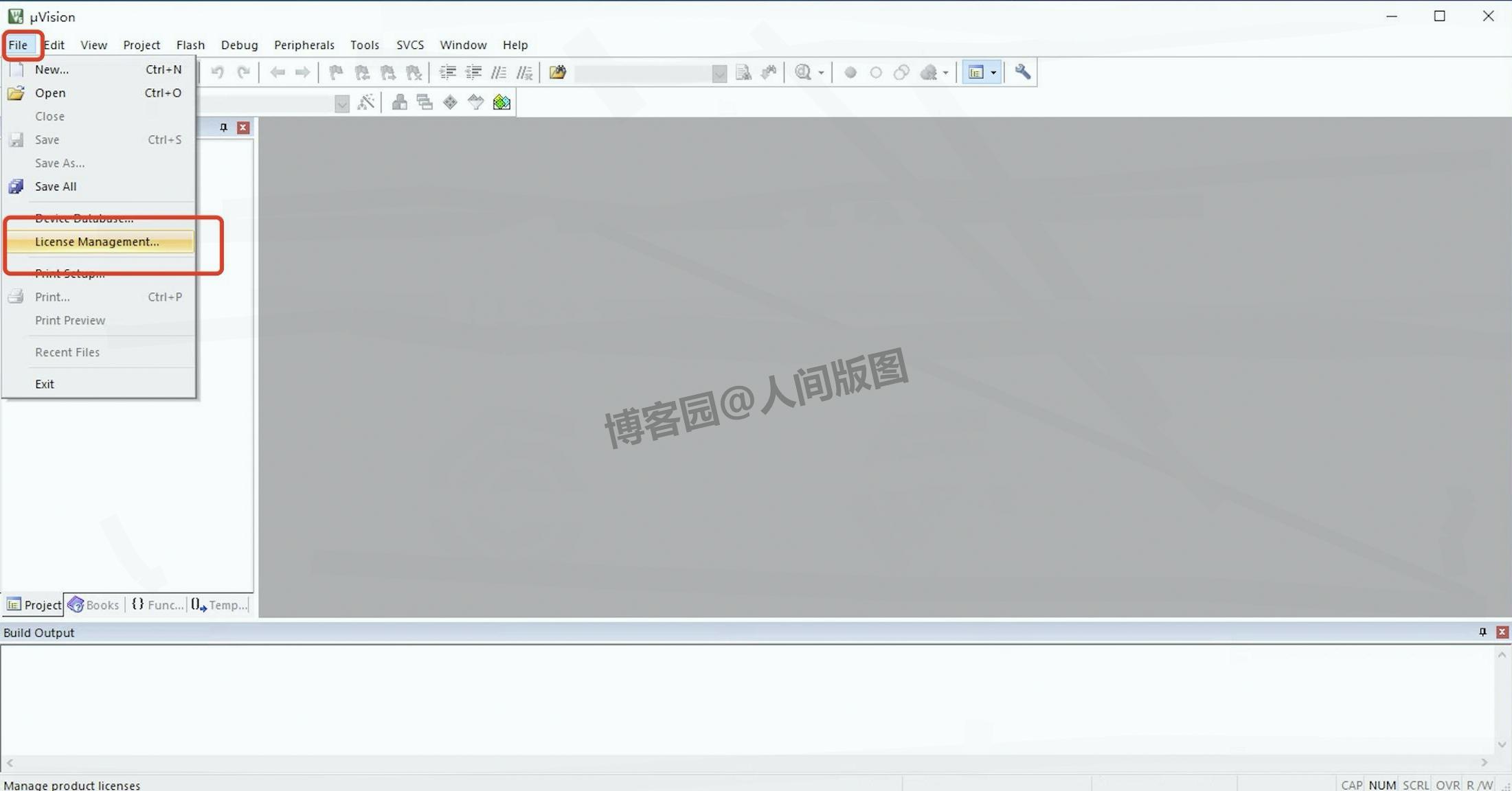Click the Undo icon on the toolbar
Image resolution: width=1512 pixels, height=791 pixels.
[x=218, y=72]
